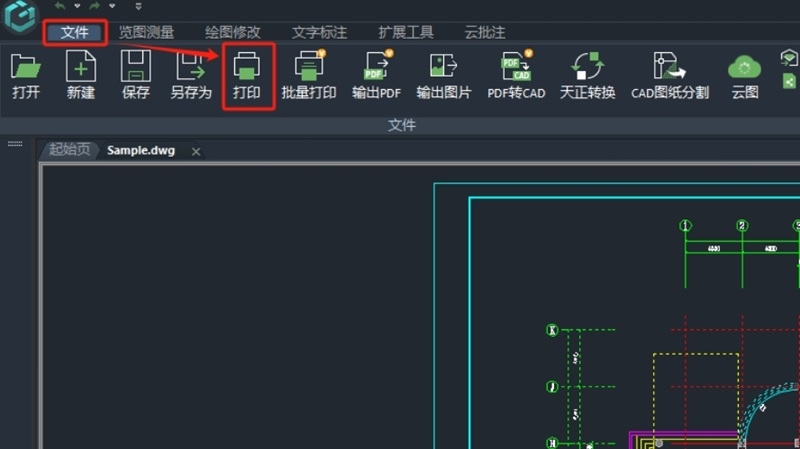Image resolution: width=800 pixels, height=449 pixels.
Task: Click the green share icon
Action: point(789,81)
